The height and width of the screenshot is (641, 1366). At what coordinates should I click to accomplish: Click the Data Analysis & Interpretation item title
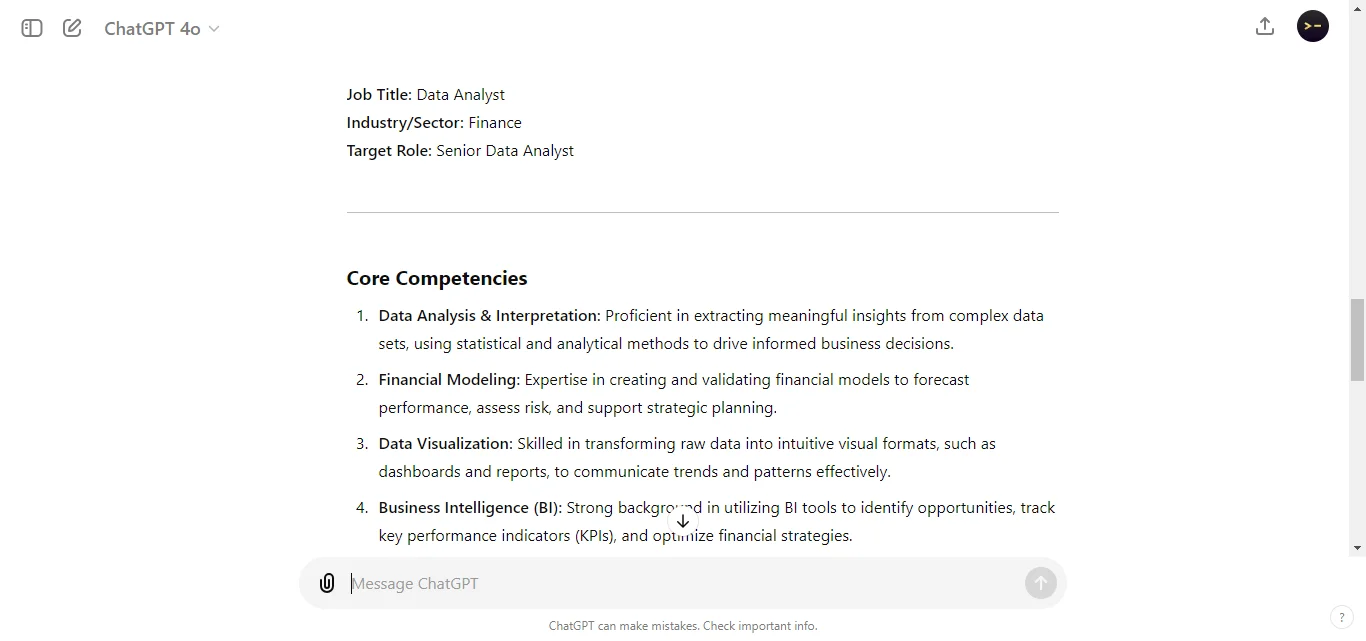(x=489, y=316)
